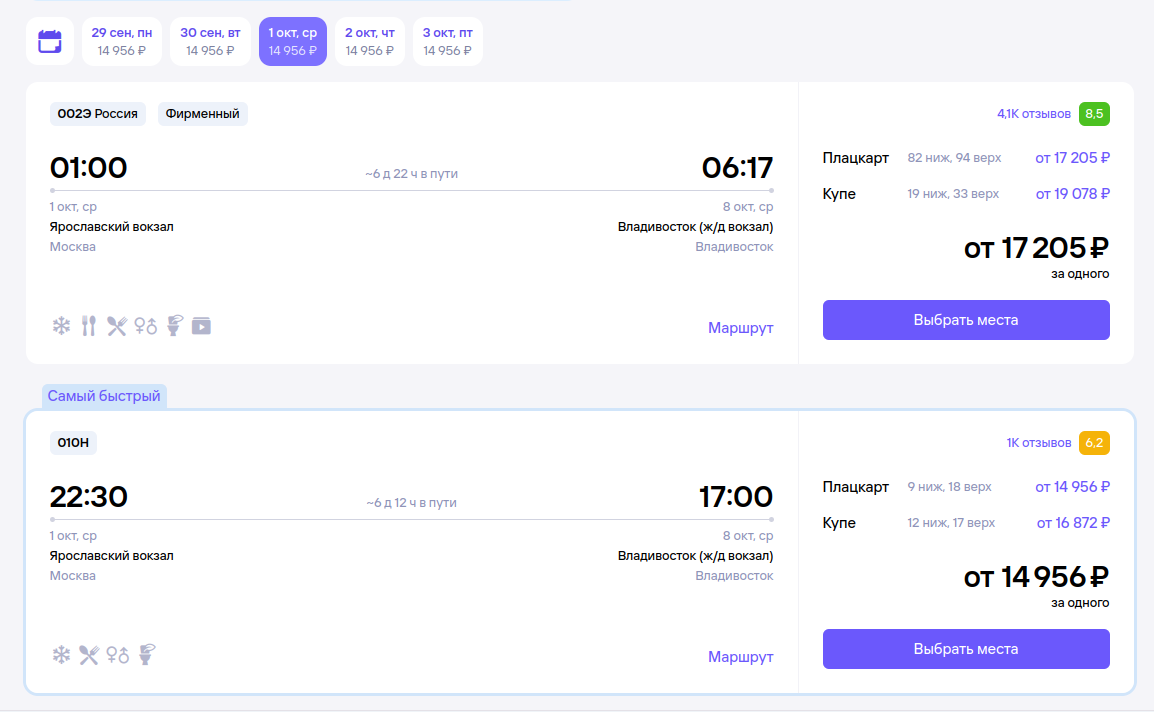Click the bio-toilet icon on train 010Н
This screenshot has width=1154, height=712.
click(x=147, y=654)
